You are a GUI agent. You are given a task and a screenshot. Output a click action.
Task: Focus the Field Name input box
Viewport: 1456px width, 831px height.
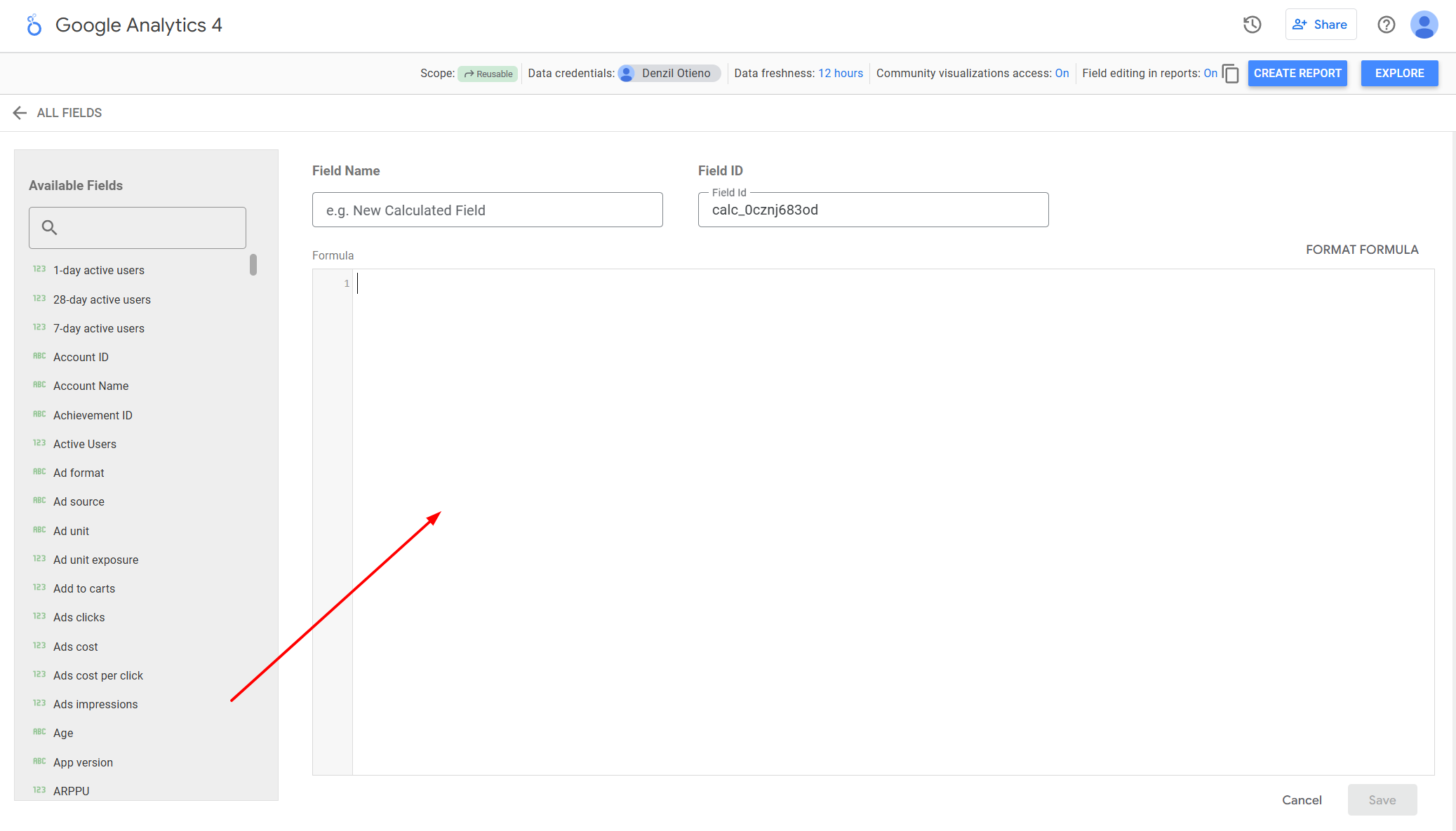487,210
